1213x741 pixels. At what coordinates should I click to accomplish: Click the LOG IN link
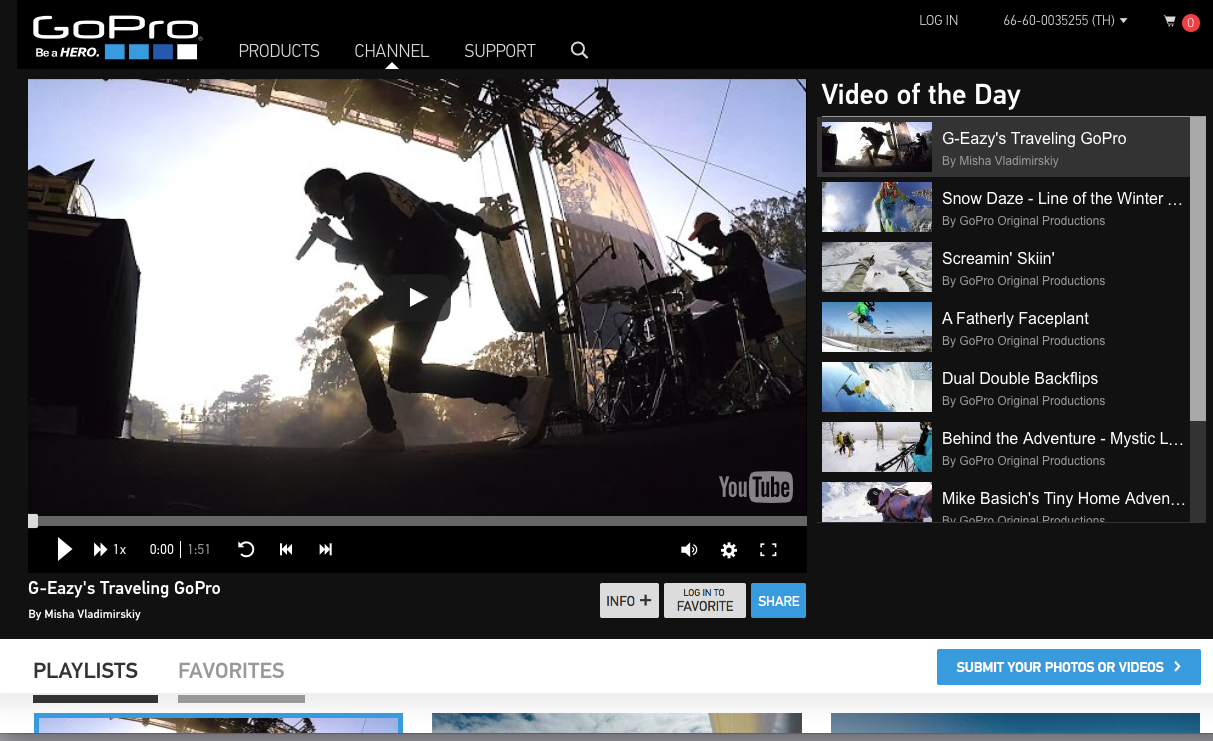coord(938,21)
